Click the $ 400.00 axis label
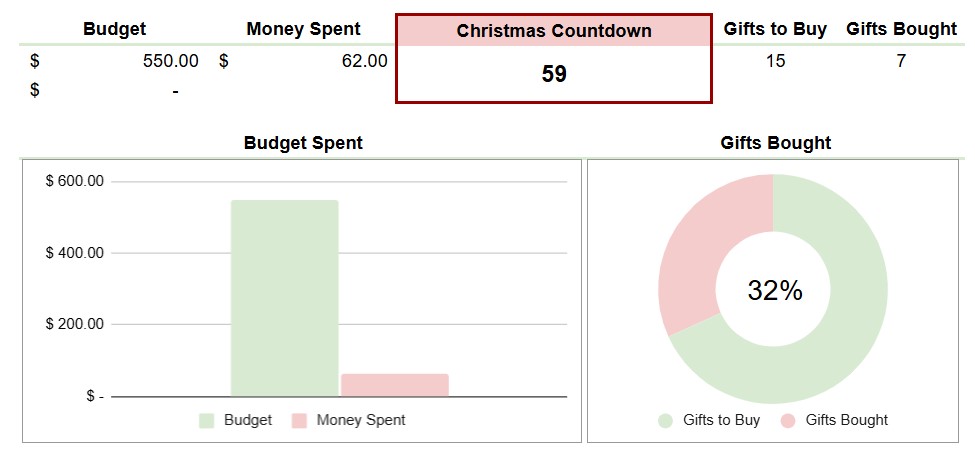 [x=75, y=253]
